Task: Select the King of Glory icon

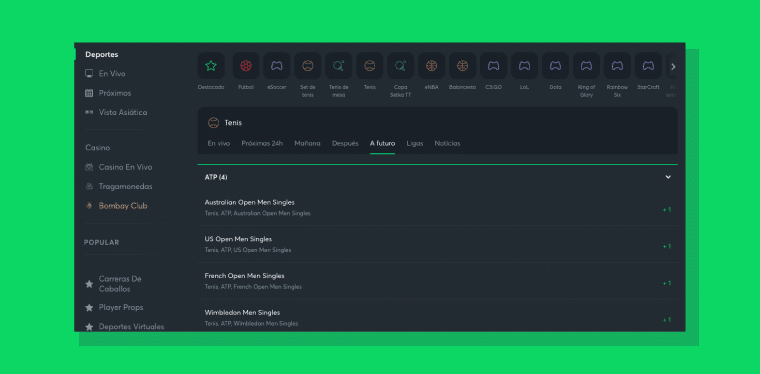Action: 586,66
